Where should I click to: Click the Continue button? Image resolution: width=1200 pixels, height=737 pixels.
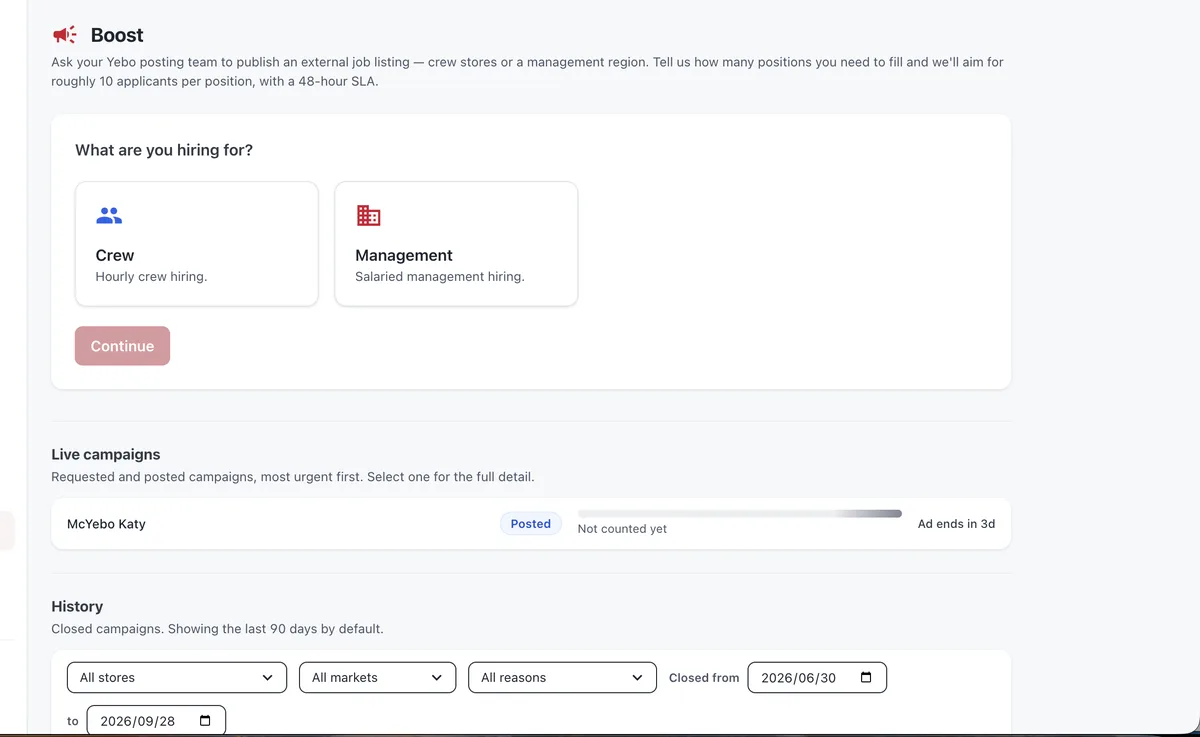point(122,346)
